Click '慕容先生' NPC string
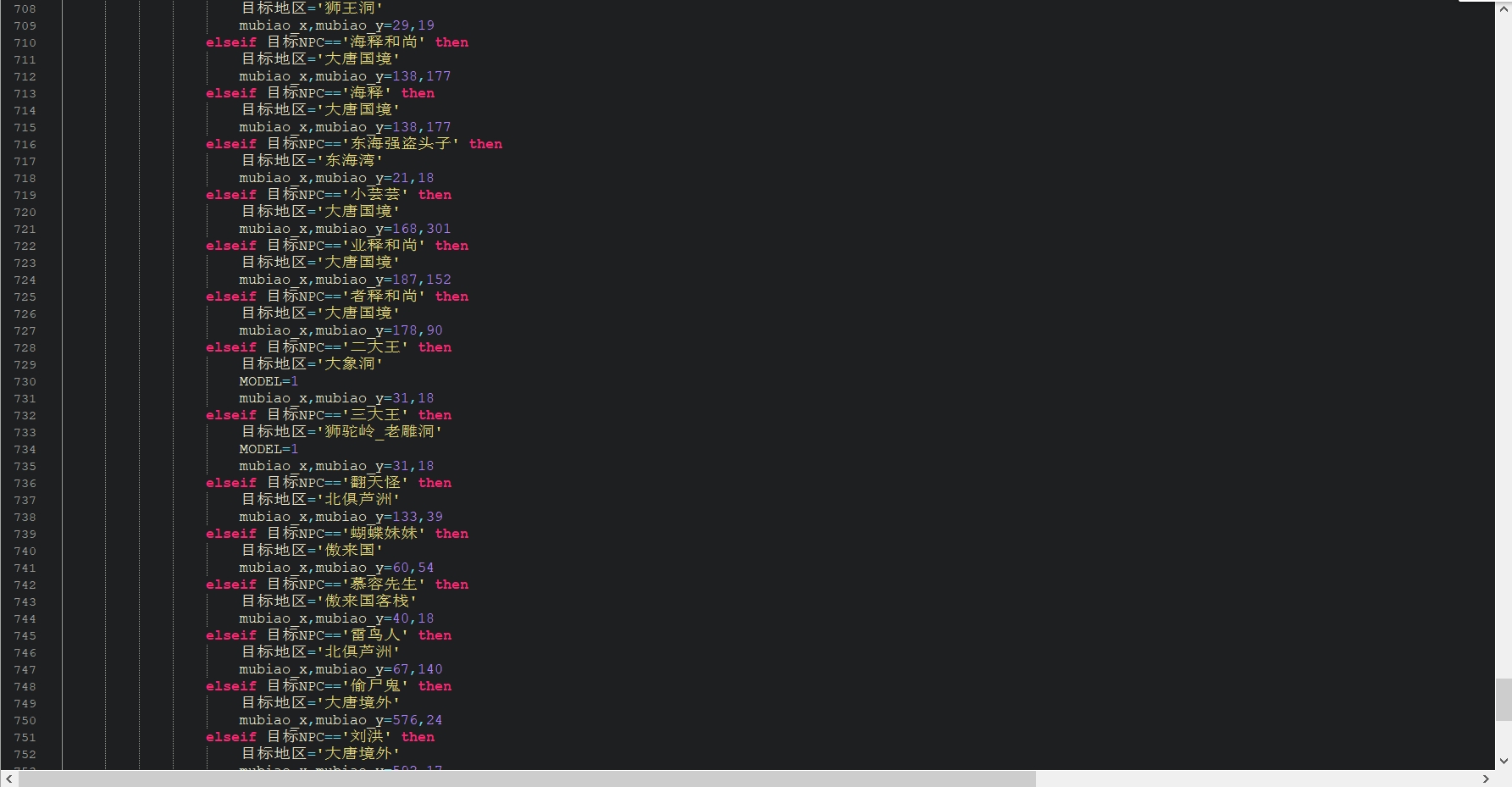 point(384,585)
